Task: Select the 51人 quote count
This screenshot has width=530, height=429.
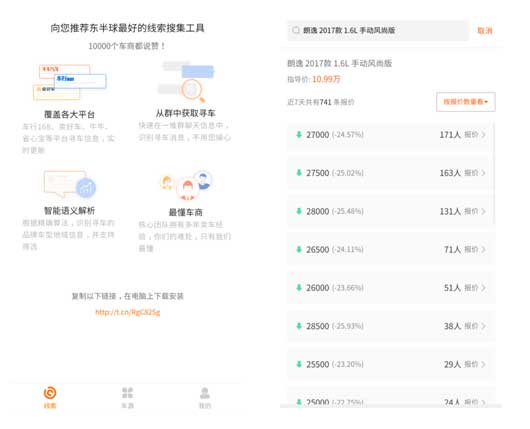Action: (453, 288)
